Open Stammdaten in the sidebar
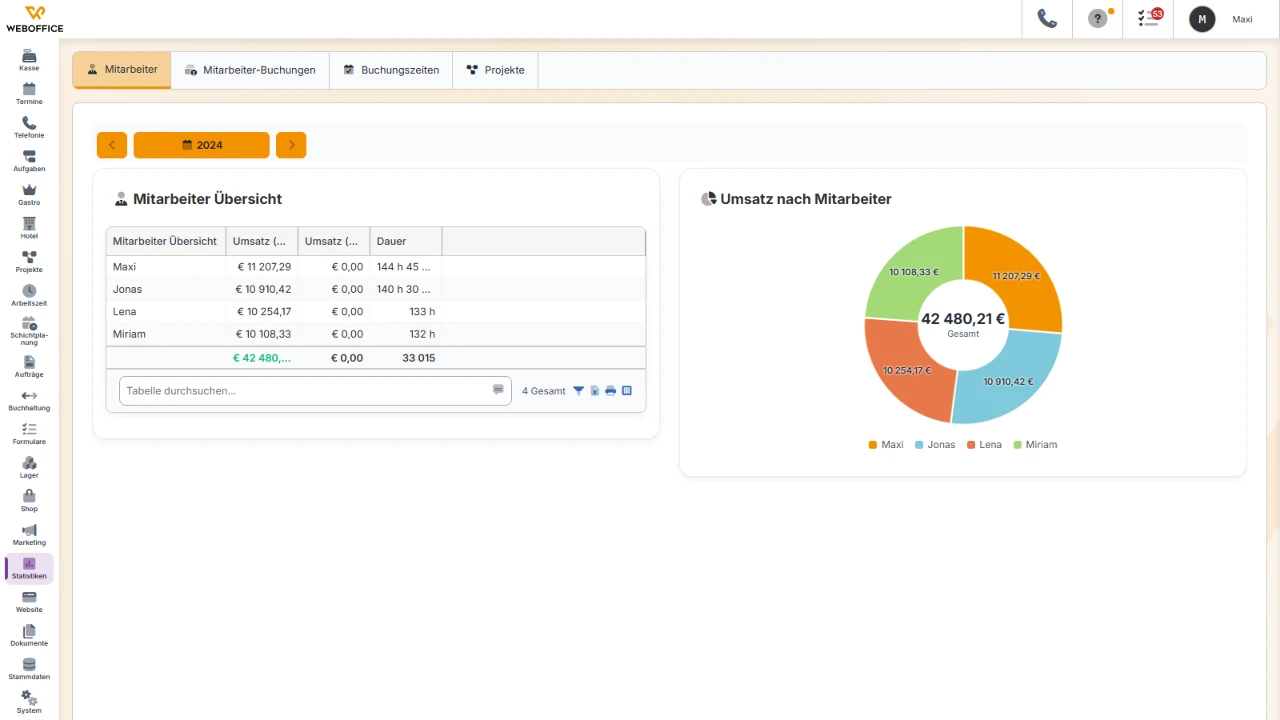The height and width of the screenshot is (720, 1280). [29, 669]
